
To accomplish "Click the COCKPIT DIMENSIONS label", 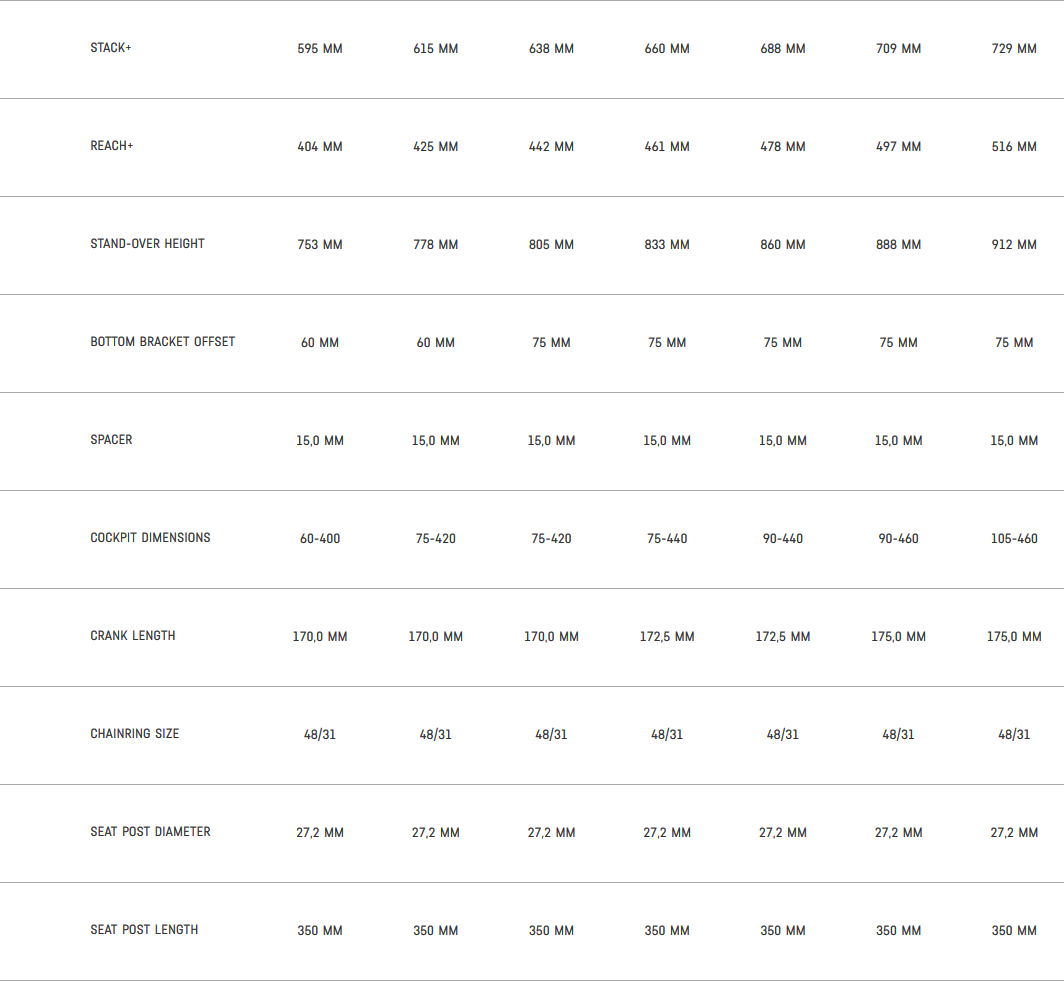I will point(150,538).
